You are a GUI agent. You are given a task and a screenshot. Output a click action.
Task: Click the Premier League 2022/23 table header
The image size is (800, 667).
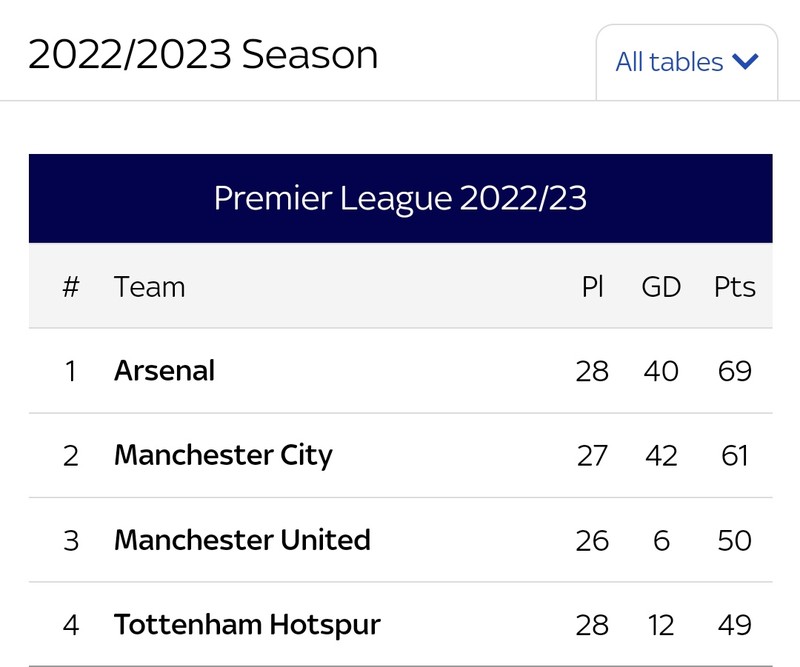[x=401, y=198]
